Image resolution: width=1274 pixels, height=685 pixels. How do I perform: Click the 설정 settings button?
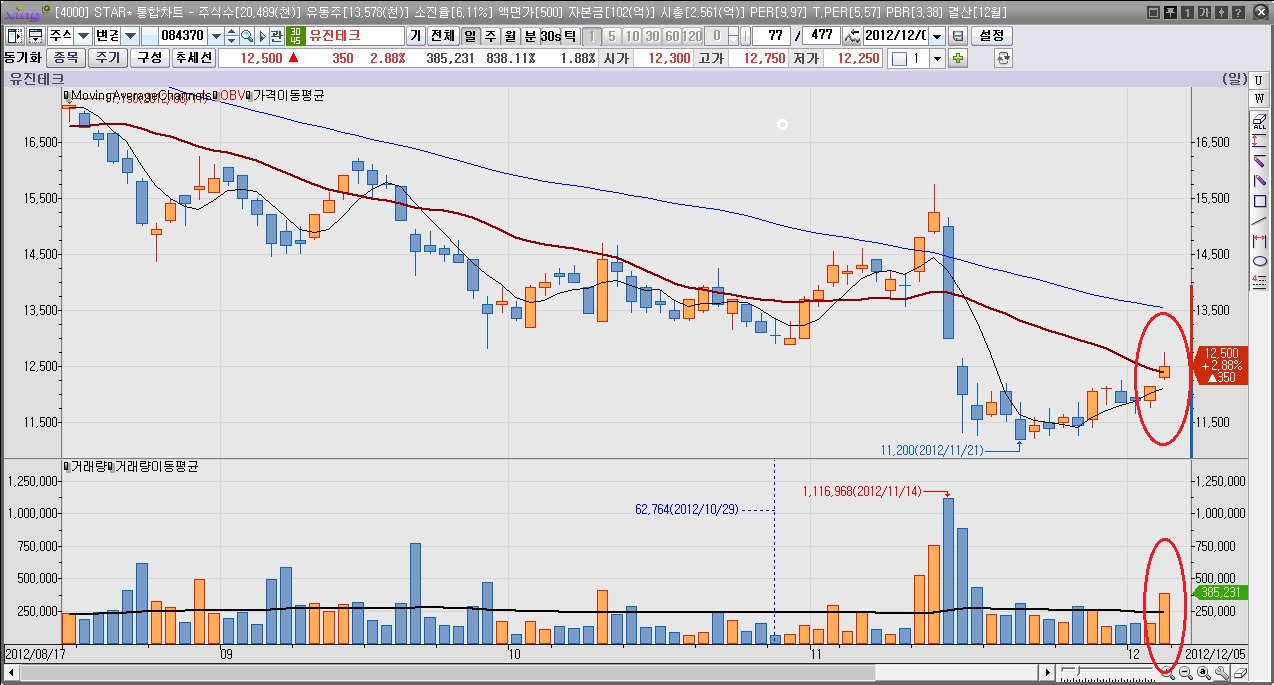(992, 36)
